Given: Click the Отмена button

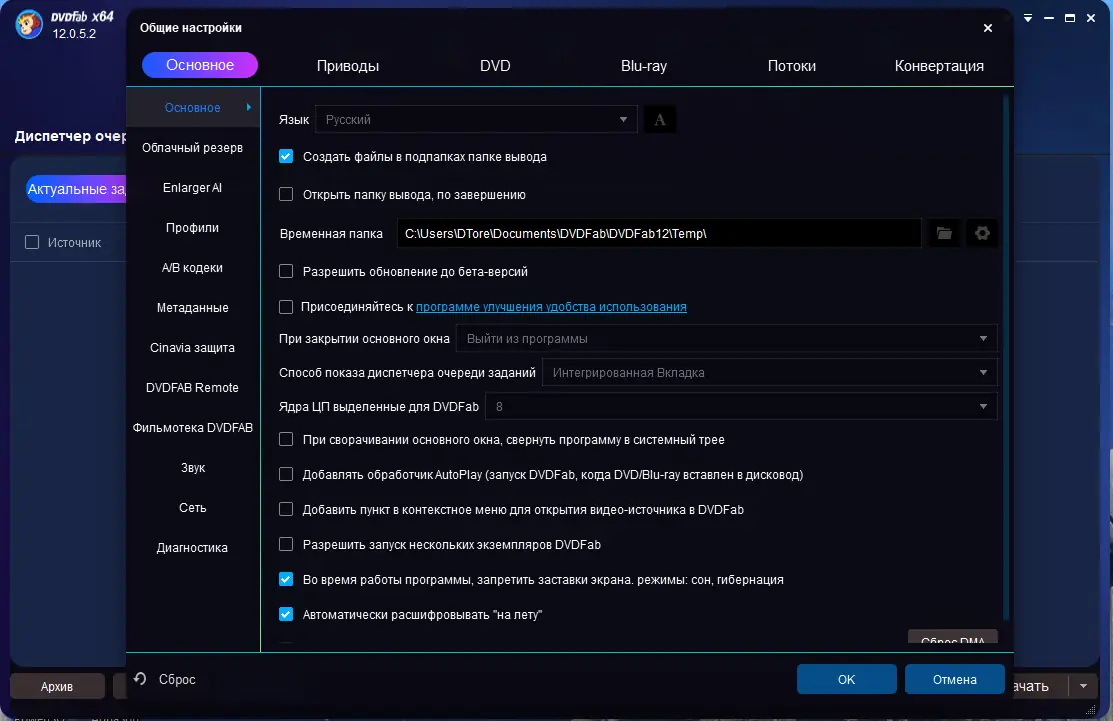Looking at the screenshot, I should click(x=955, y=679).
